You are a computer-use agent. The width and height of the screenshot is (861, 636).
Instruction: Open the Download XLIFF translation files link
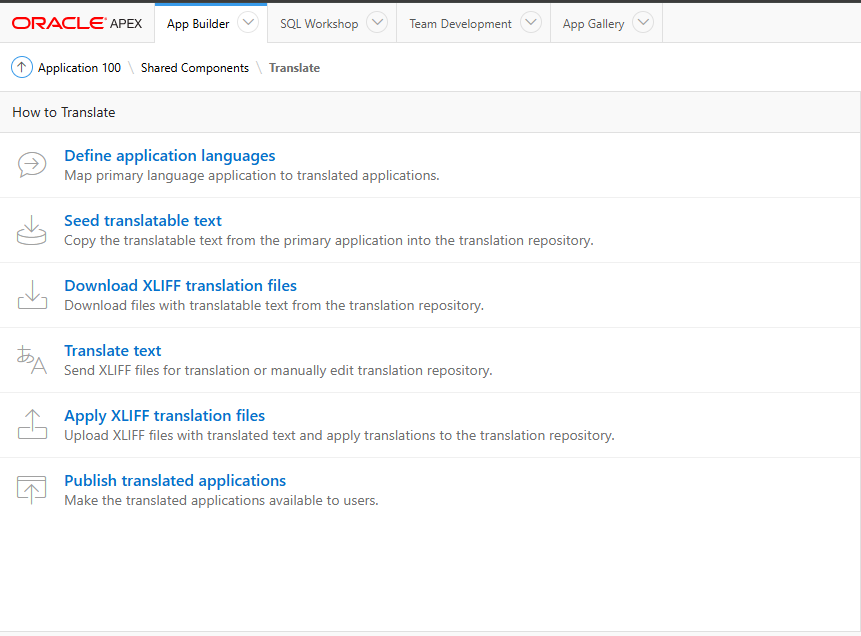click(180, 286)
